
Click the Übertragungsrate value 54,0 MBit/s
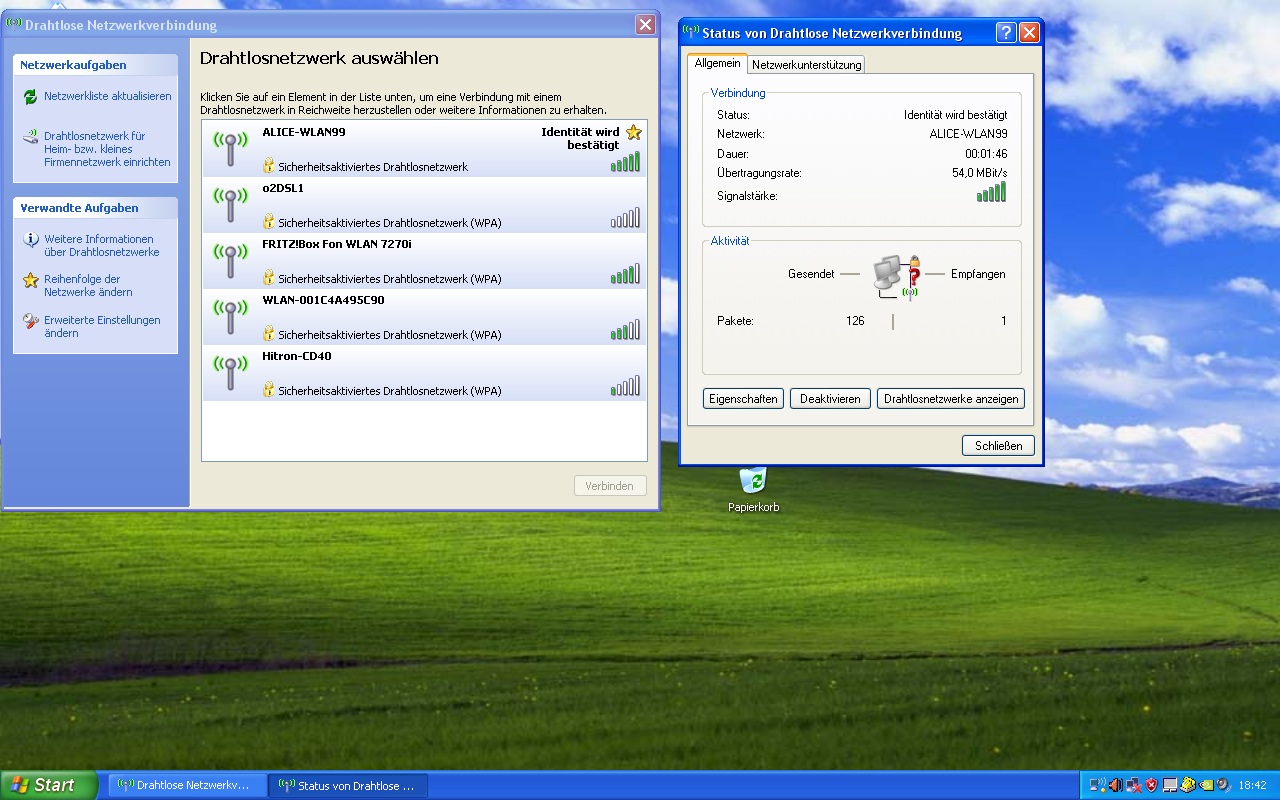coord(980,173)
